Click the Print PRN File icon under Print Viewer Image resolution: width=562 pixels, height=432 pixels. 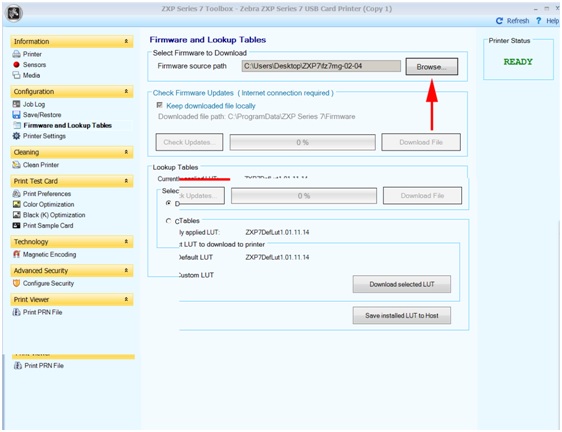pyautogui.click(x=16, y=312)
